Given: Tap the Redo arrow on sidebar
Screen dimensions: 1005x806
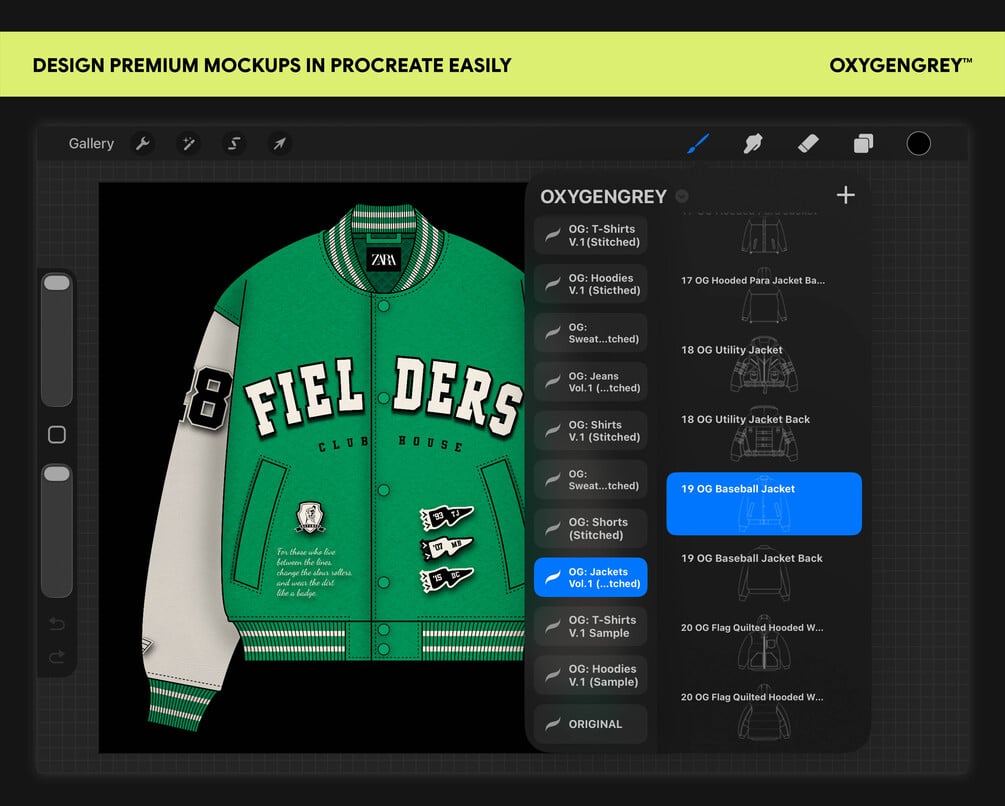Looking at the screenshot, I should pos(57,656).
